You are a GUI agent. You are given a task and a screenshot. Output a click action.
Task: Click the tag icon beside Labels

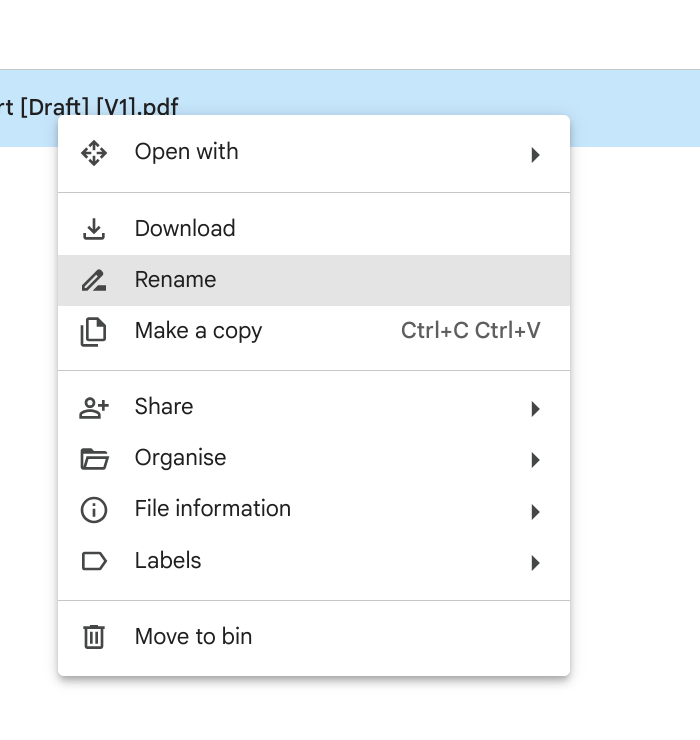click(x=93, y=561)
